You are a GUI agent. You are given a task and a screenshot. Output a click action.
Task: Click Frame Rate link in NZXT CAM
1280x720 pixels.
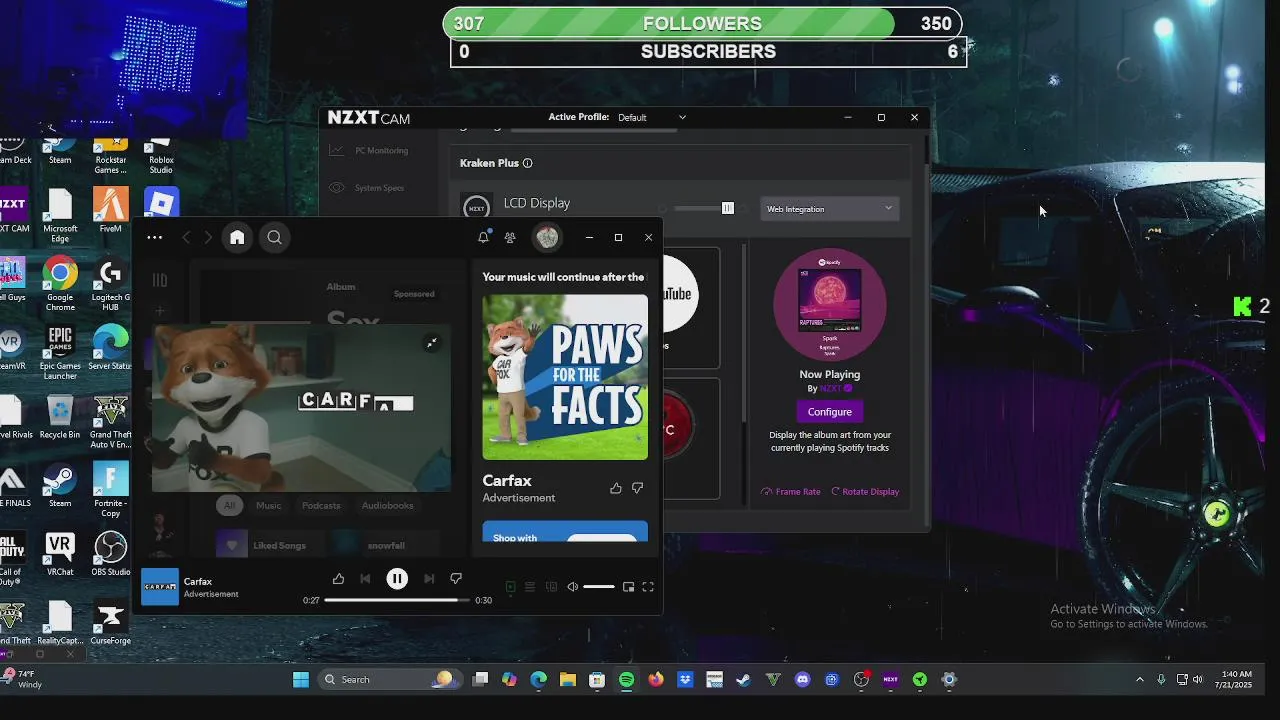791,491
